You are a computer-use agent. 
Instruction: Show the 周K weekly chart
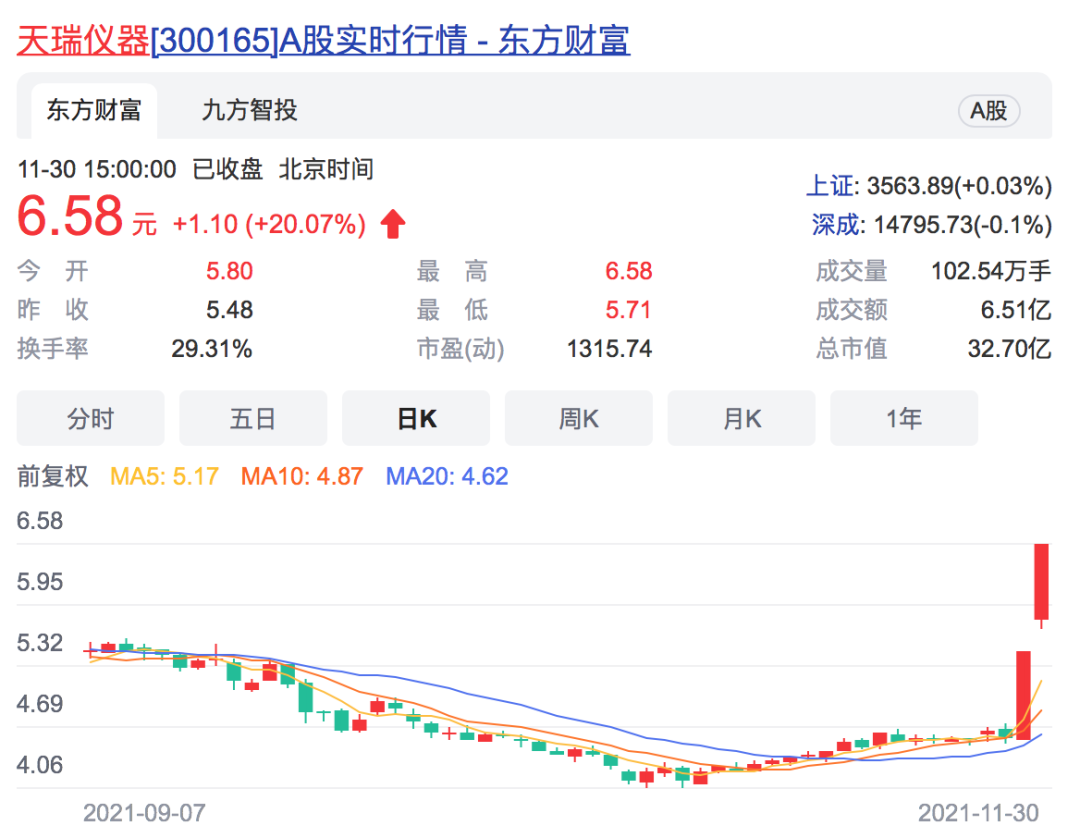578,418
